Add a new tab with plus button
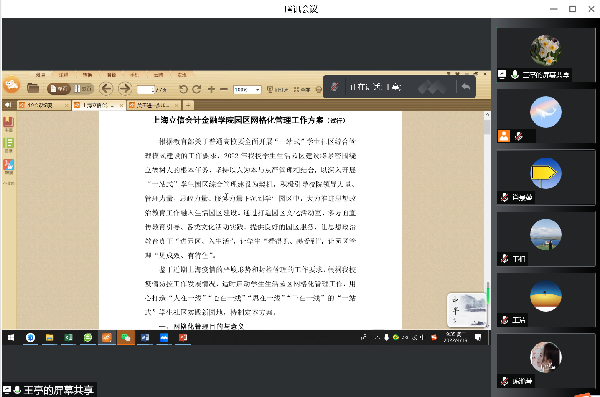Image resolution: width=600 pixels, height=397 pixels. pos(188,105)
